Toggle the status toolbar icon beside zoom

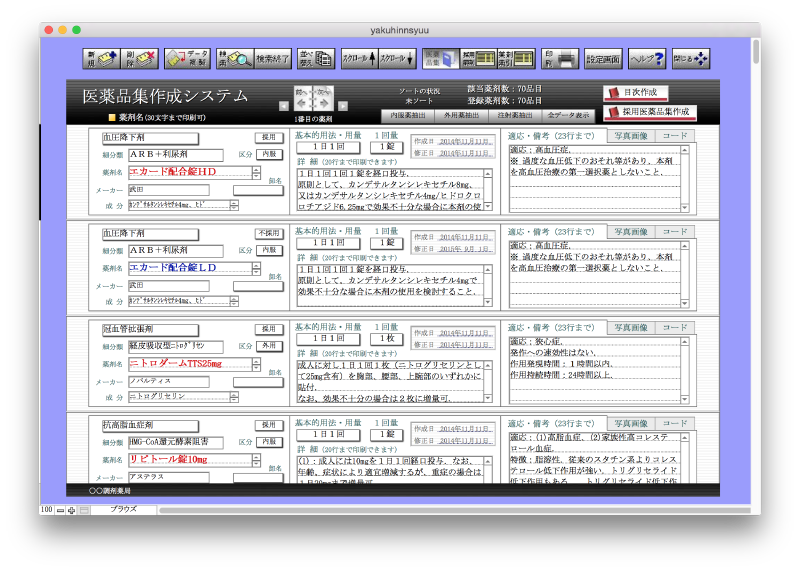pyautogui.click(x=84, y=510)
